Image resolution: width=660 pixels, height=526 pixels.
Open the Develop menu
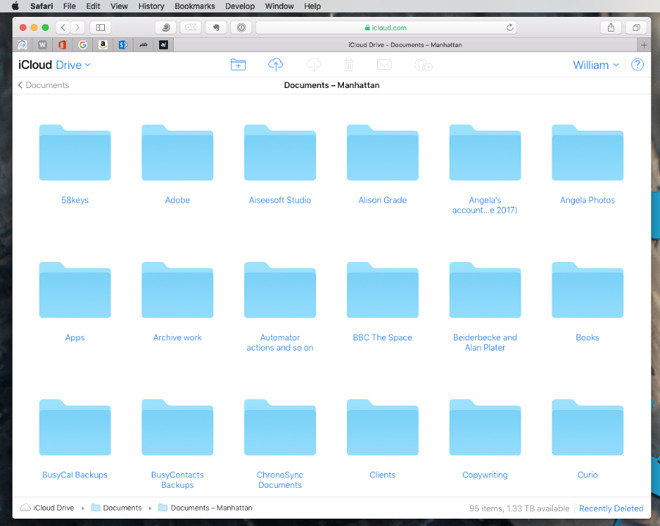click(x=240, y=6)
